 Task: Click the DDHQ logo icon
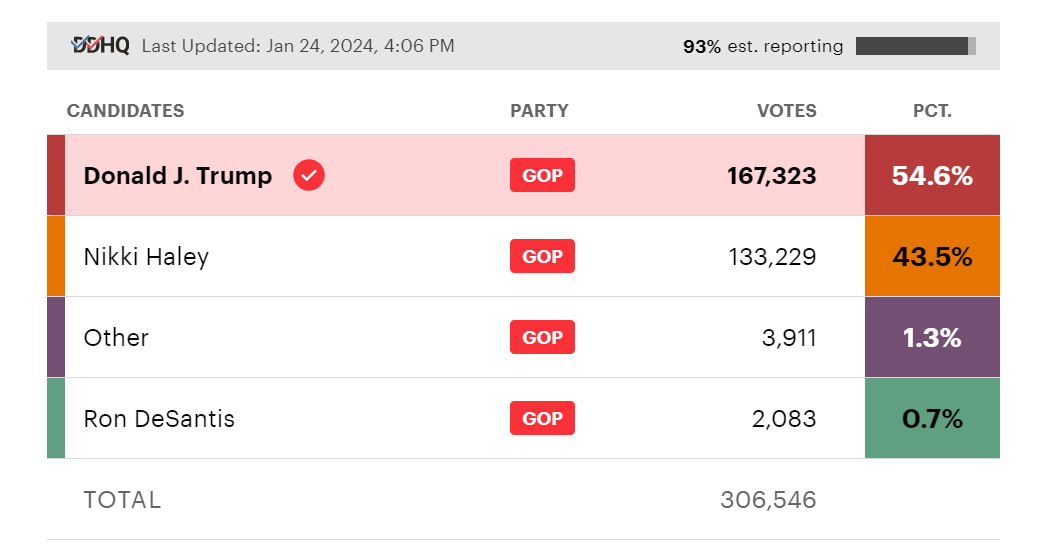point(100,45)
